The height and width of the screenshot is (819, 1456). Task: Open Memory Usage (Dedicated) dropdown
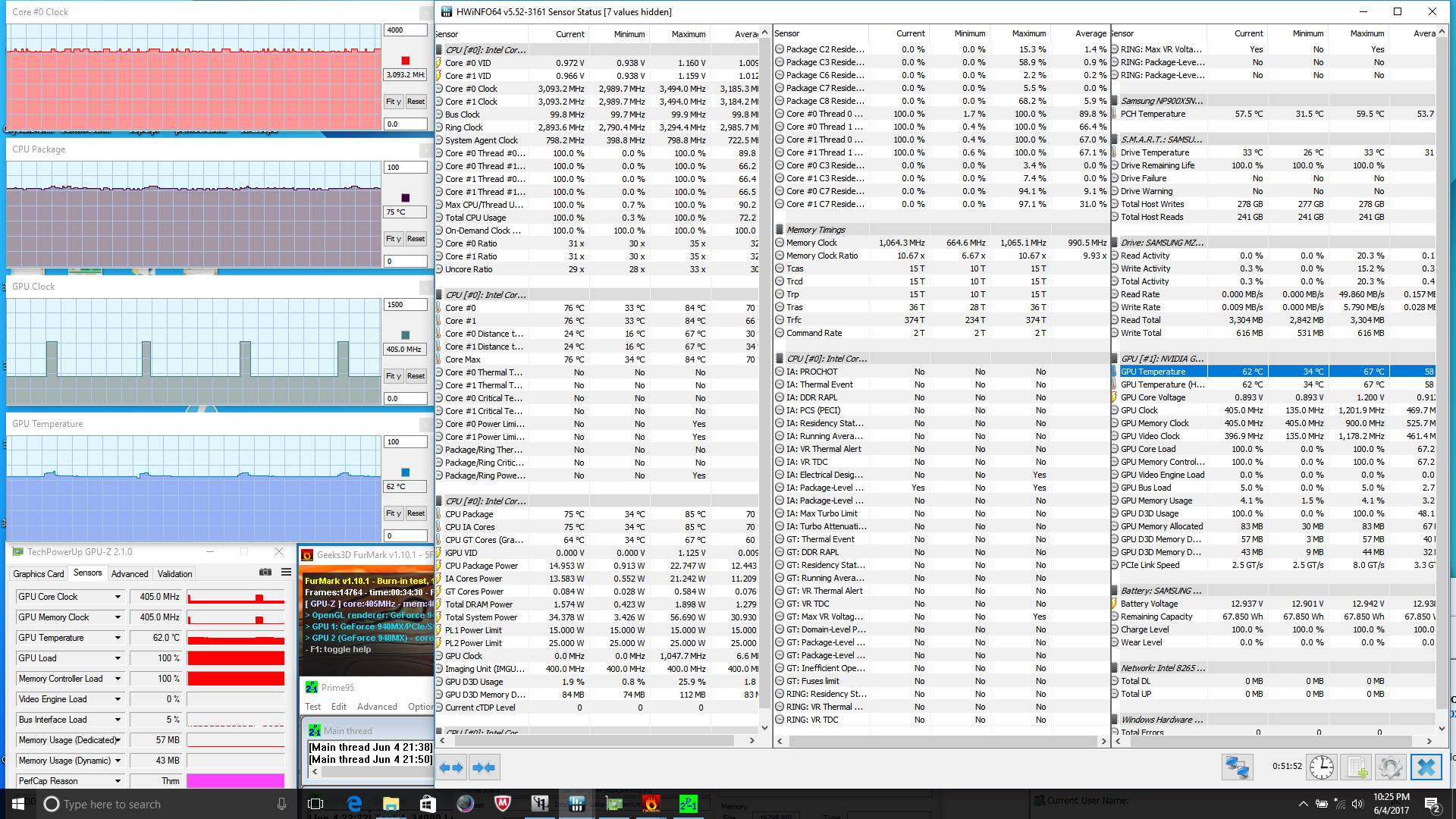[x=118, y=740]
